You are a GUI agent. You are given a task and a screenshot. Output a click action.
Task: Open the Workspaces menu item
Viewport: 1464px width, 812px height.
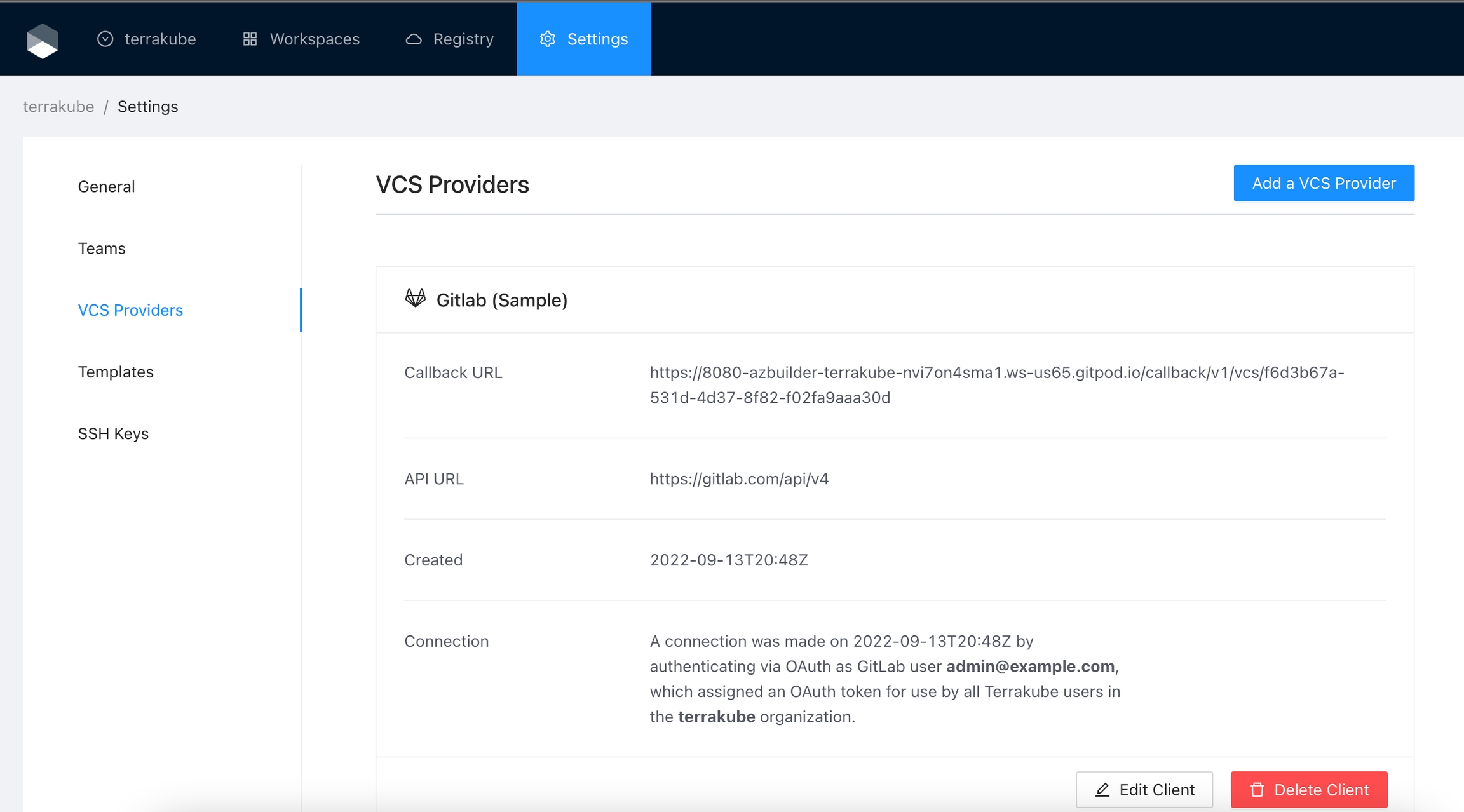click(315, 39)
